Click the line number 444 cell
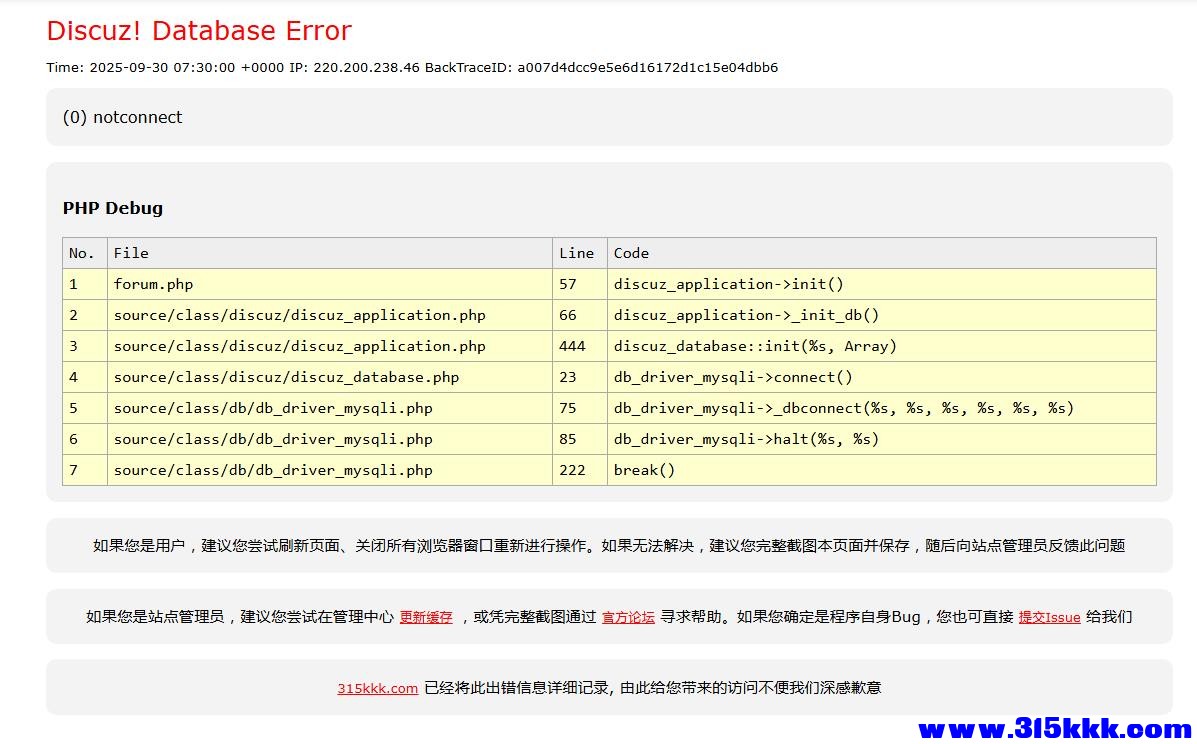This screenshot has width=1197, height=744. (572, 346)
